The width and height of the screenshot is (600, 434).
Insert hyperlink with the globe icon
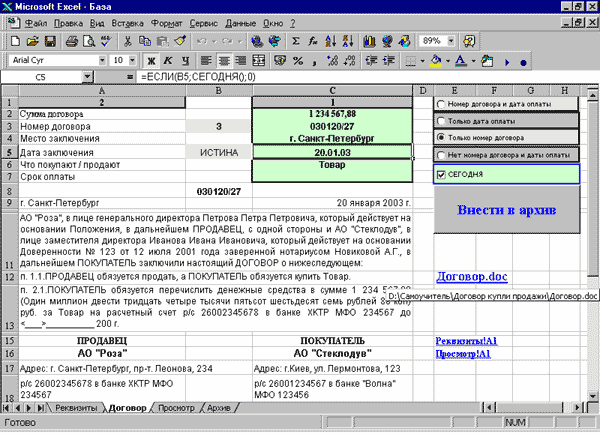pos(258,41)
